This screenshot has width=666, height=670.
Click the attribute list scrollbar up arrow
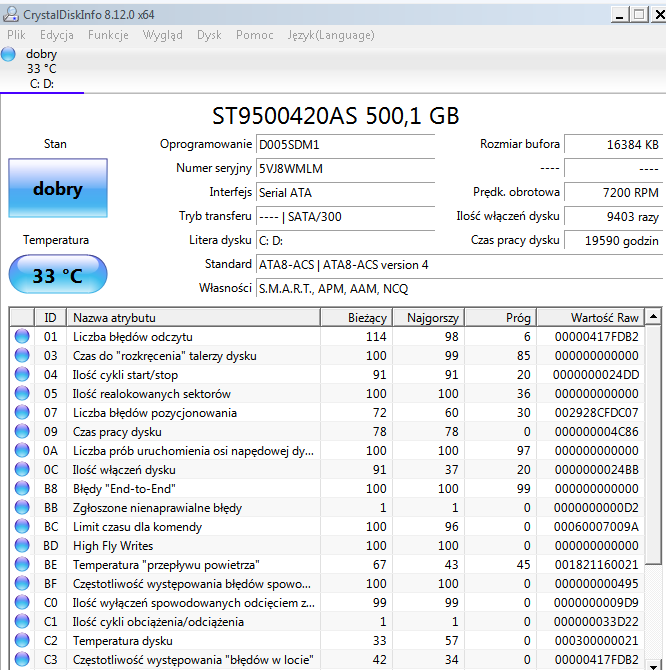tap(653, 317)
